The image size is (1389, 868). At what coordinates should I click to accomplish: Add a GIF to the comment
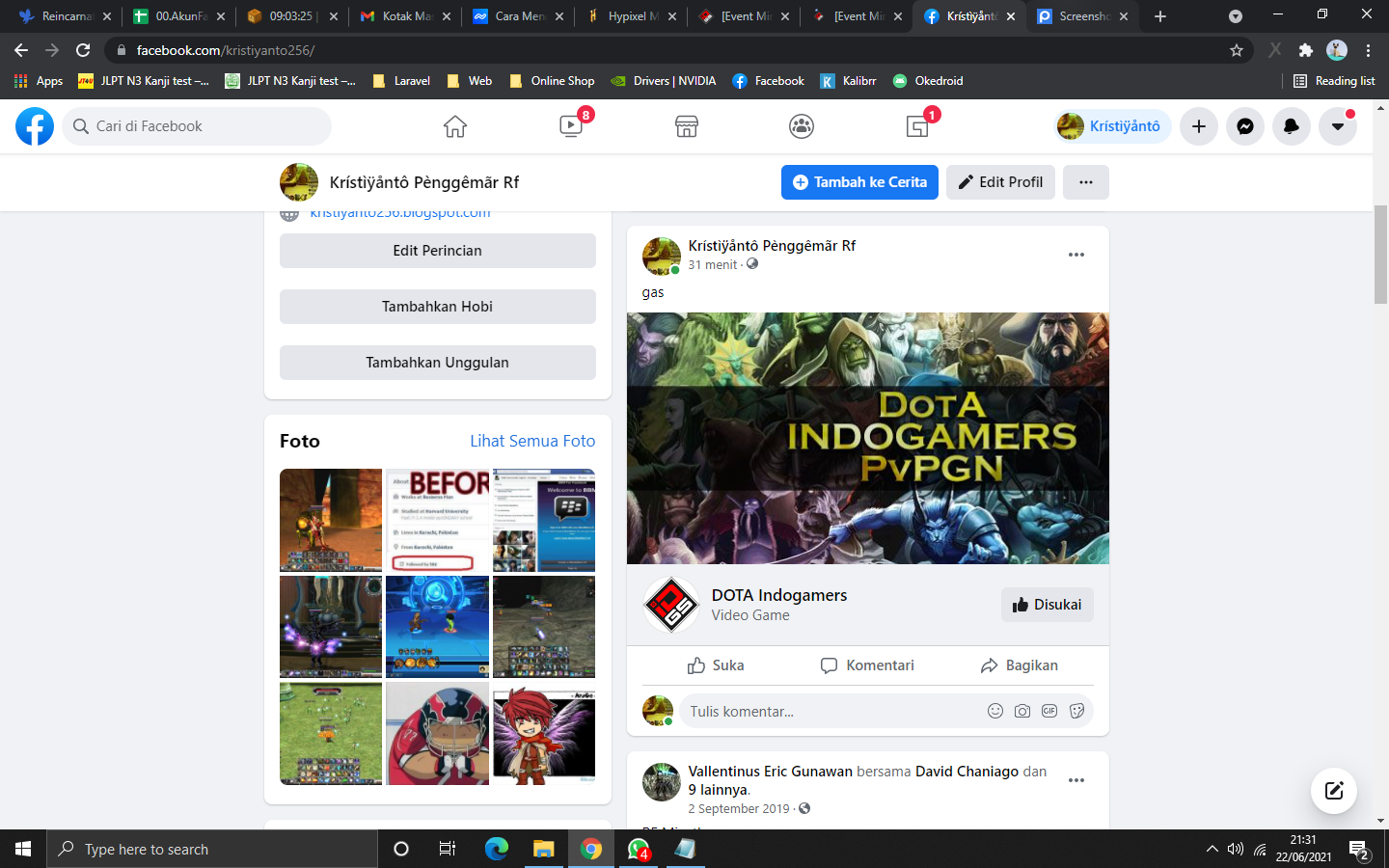pyautogui.click(x=1049, y=711)
